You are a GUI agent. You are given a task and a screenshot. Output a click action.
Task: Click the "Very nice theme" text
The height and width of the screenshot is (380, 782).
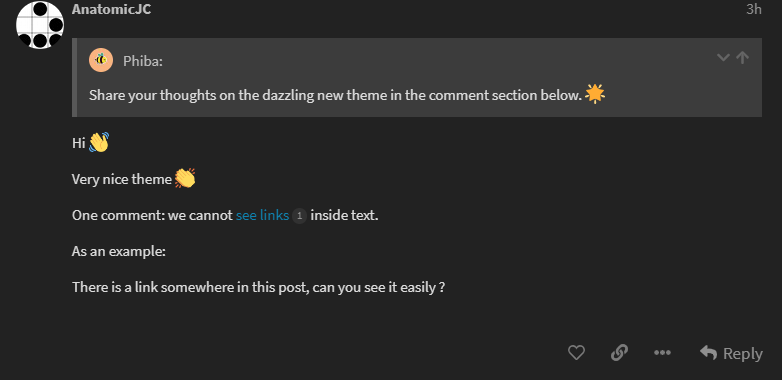click(122, 179)
